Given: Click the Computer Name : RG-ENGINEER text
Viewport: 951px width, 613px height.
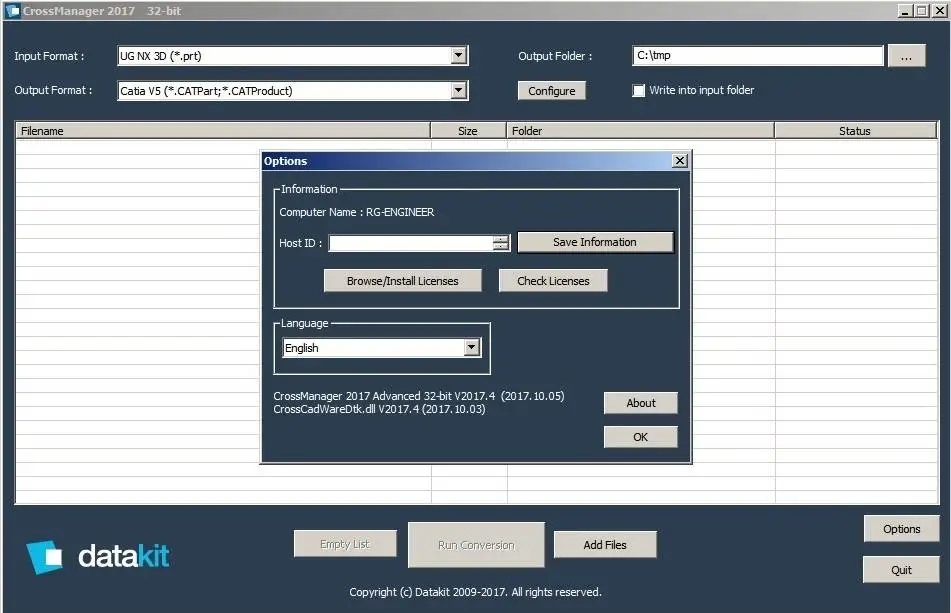Looking at the screenshot, I should pos(357,212).
